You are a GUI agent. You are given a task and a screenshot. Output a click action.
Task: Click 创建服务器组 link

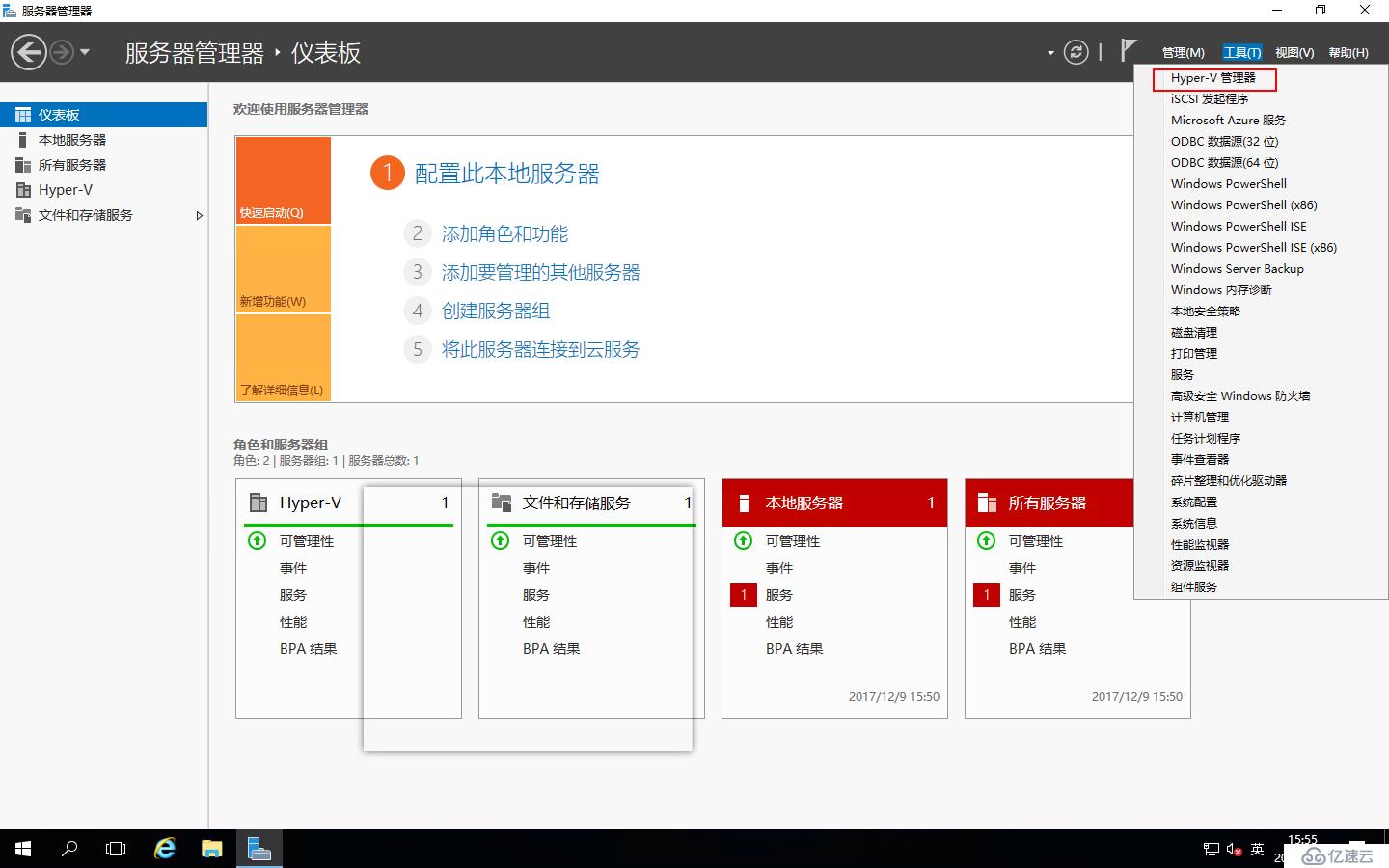click(x=496, y=312)
